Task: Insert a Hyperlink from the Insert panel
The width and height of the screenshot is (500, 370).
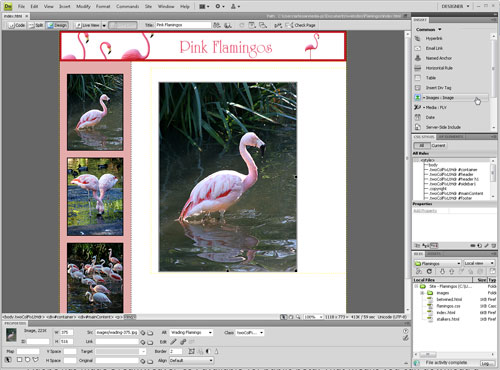Action: (x=433, y=39)
